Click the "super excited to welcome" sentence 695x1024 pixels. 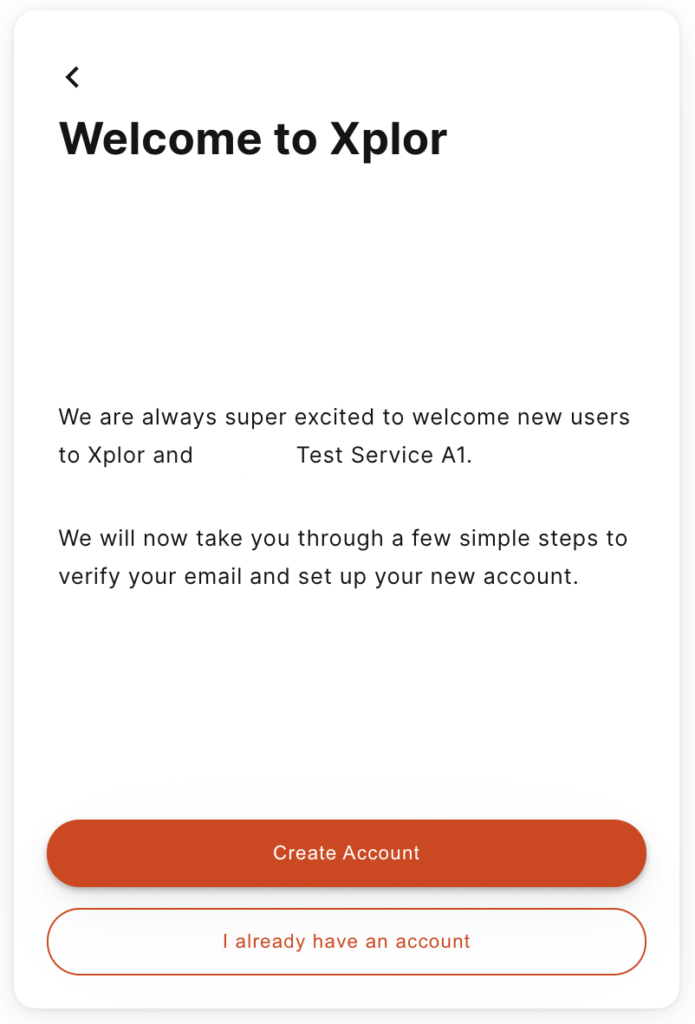(x=344, y=436)
